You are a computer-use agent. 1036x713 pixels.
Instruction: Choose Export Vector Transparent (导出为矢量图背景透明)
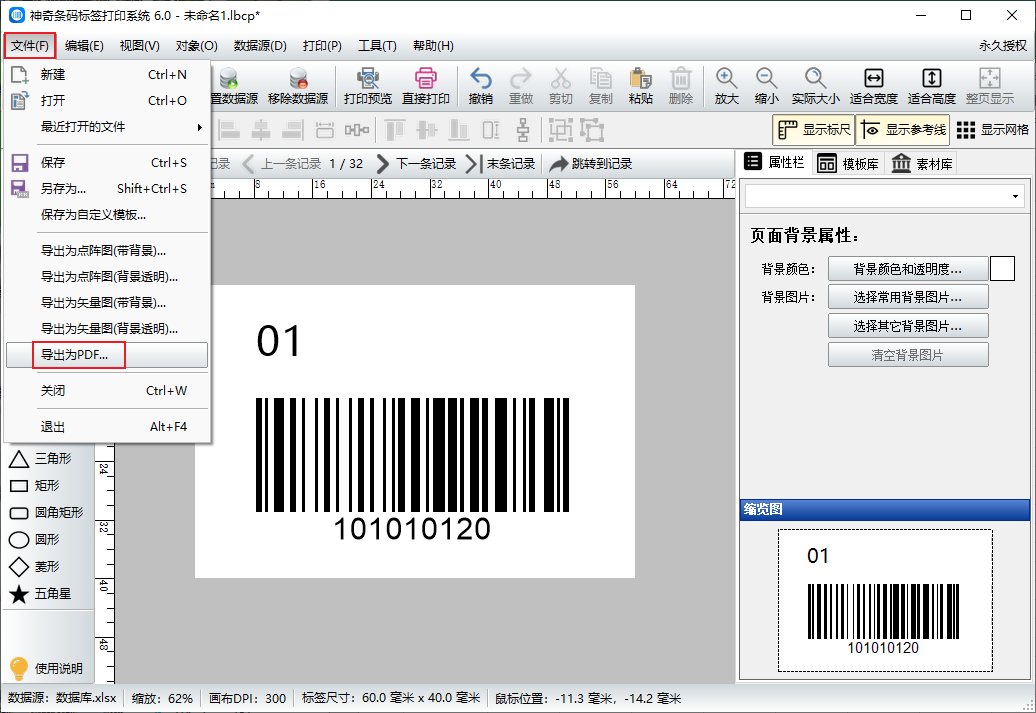tap(107, 328)
